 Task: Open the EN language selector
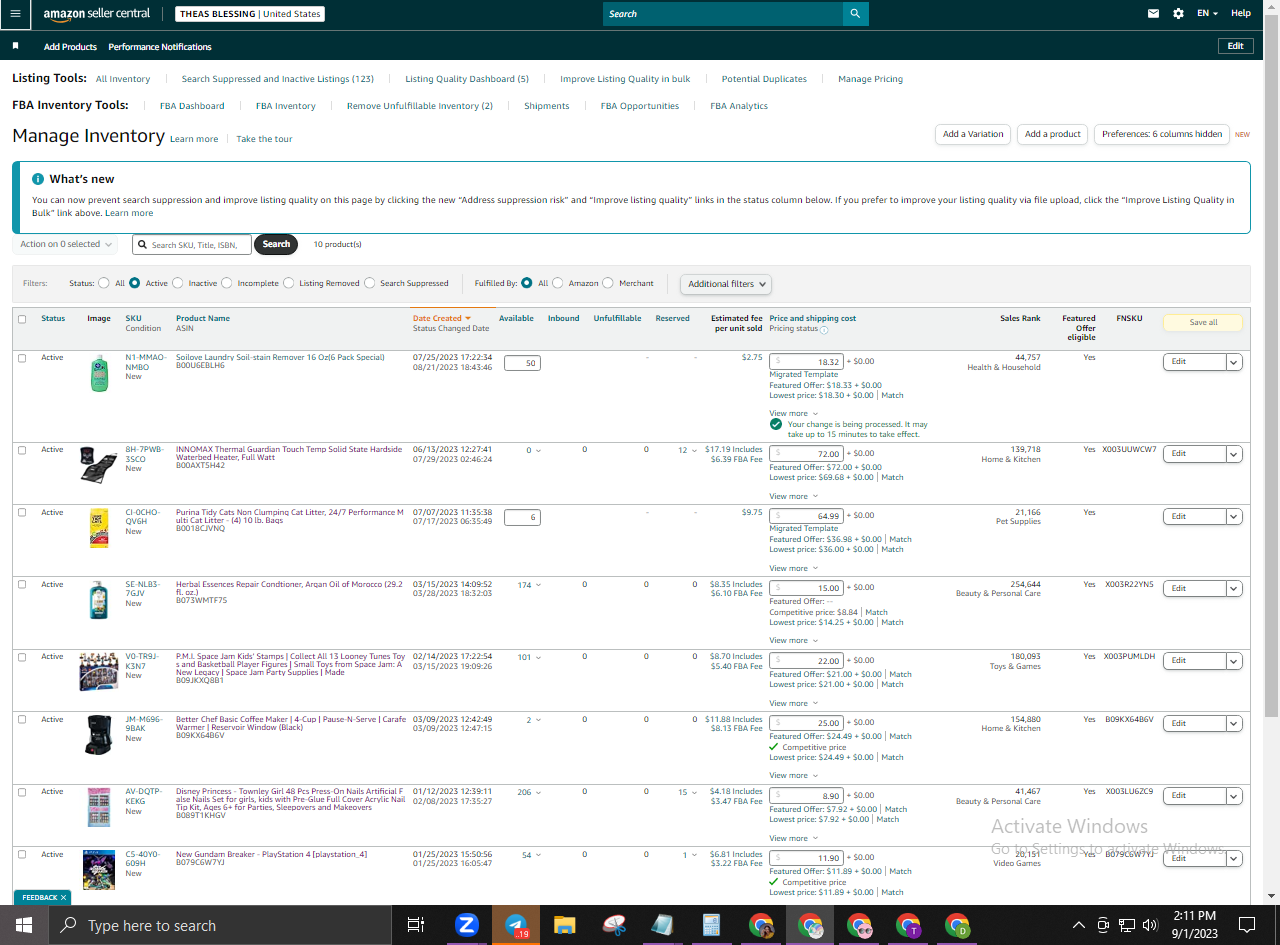pyautogui.click(x=1208, y=14)
